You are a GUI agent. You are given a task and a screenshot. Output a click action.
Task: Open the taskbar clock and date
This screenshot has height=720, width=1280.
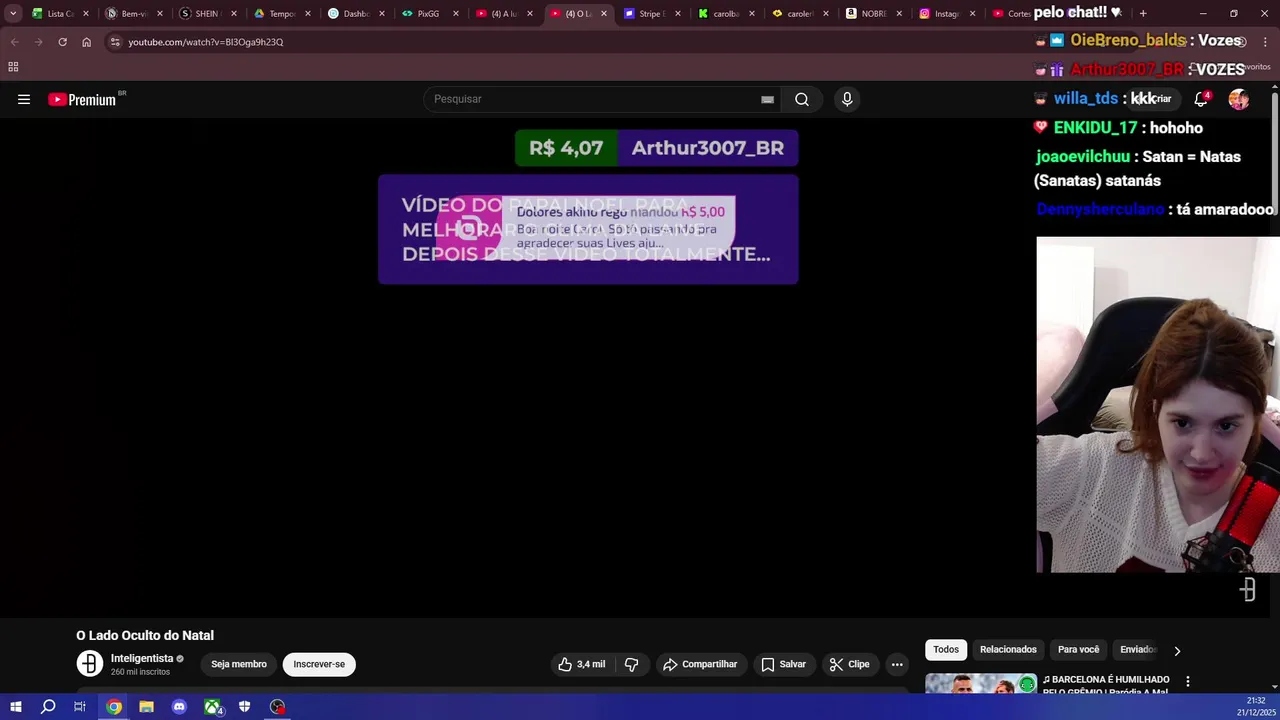pos(1254,707)
